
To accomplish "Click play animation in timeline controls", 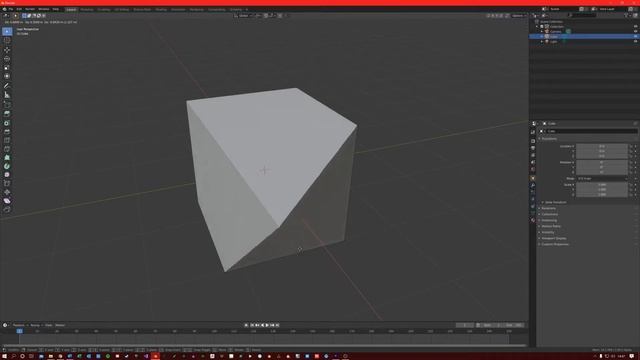I will click(267, 325).
